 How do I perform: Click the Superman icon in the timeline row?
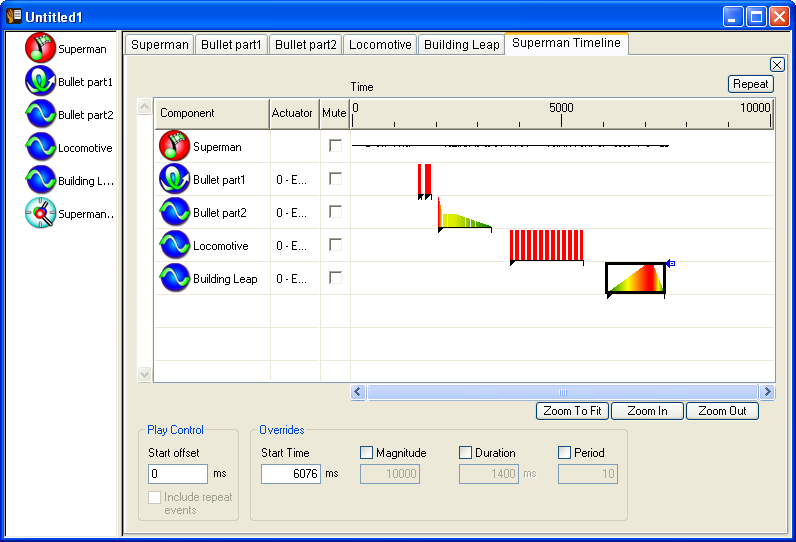[x=174, y=146]
